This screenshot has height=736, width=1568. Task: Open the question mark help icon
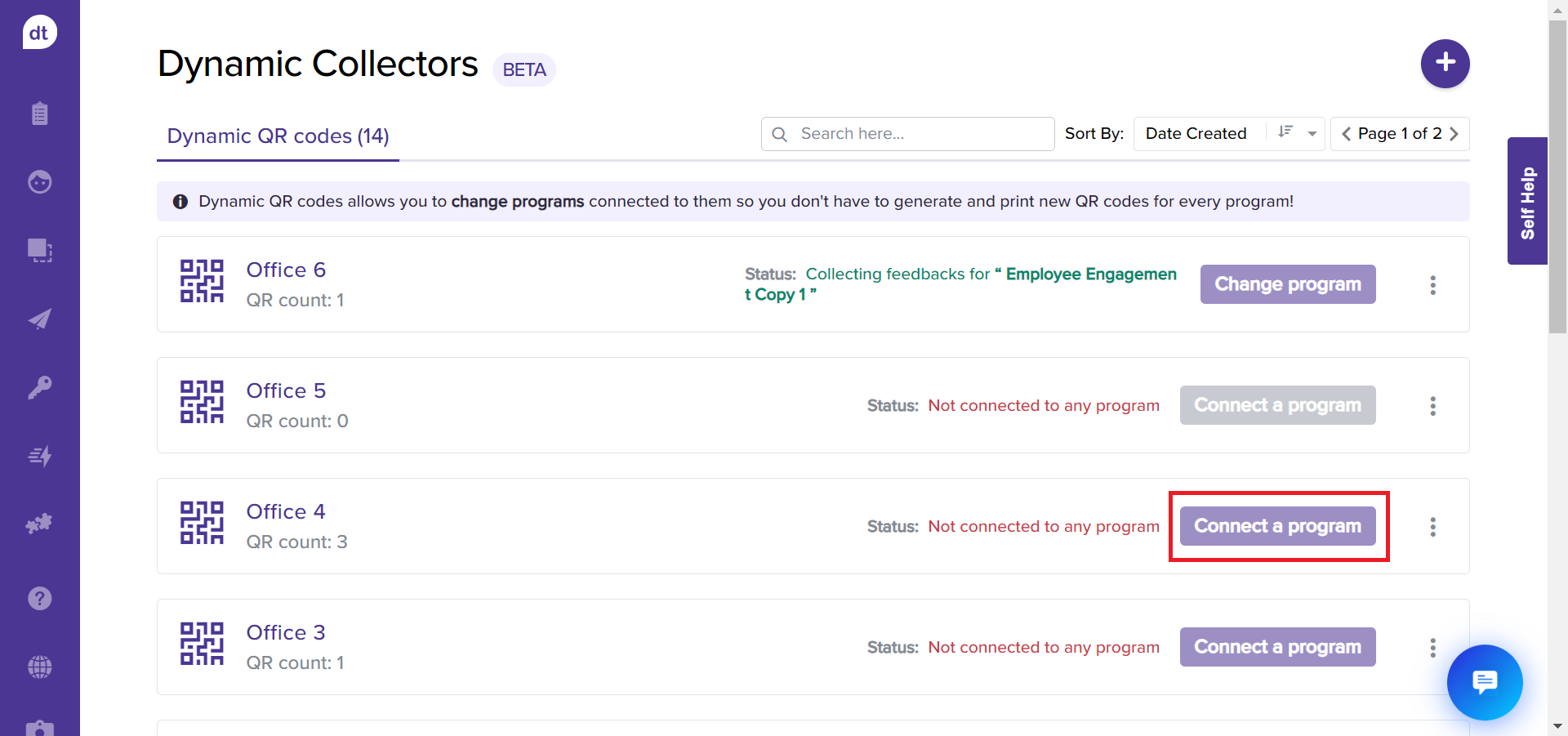point(39,599)
